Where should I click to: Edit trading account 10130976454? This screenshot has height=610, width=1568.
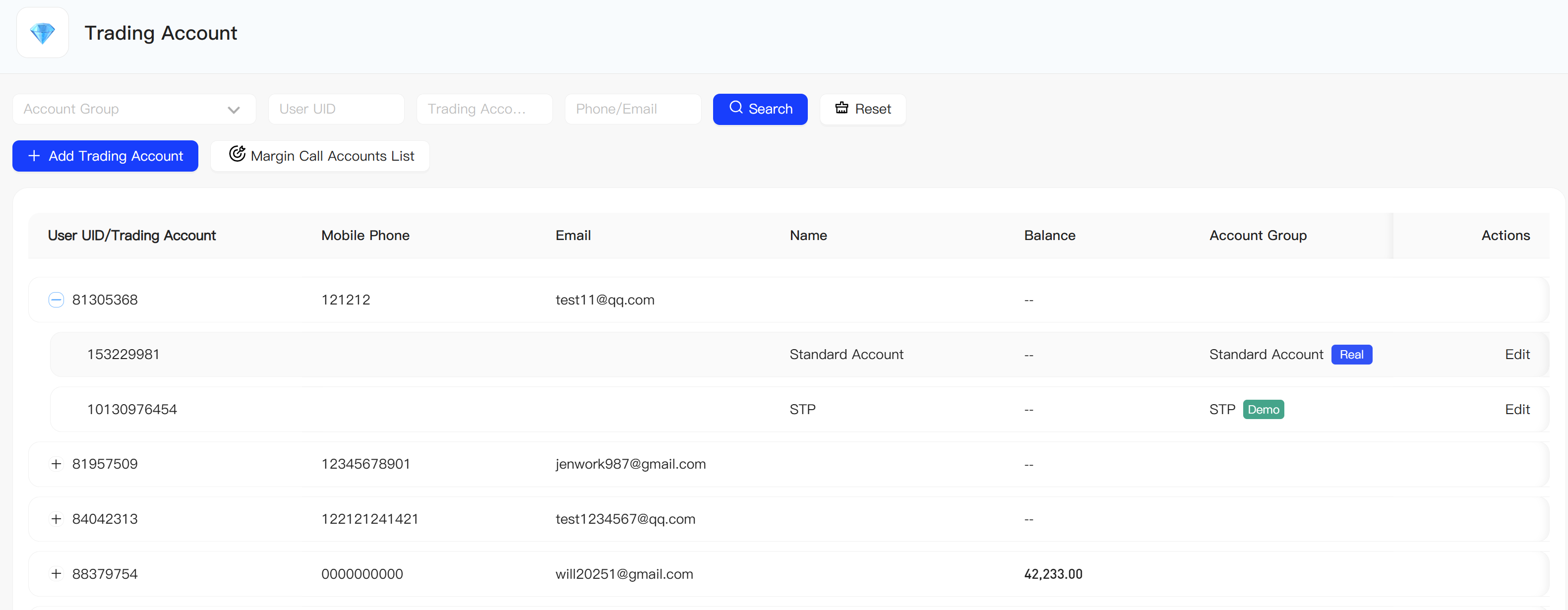pos(1517,409)
